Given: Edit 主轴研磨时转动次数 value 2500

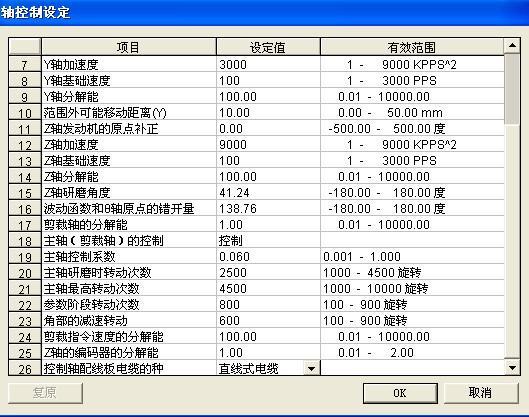Looking at the screenshot, I should click(268, 273).
